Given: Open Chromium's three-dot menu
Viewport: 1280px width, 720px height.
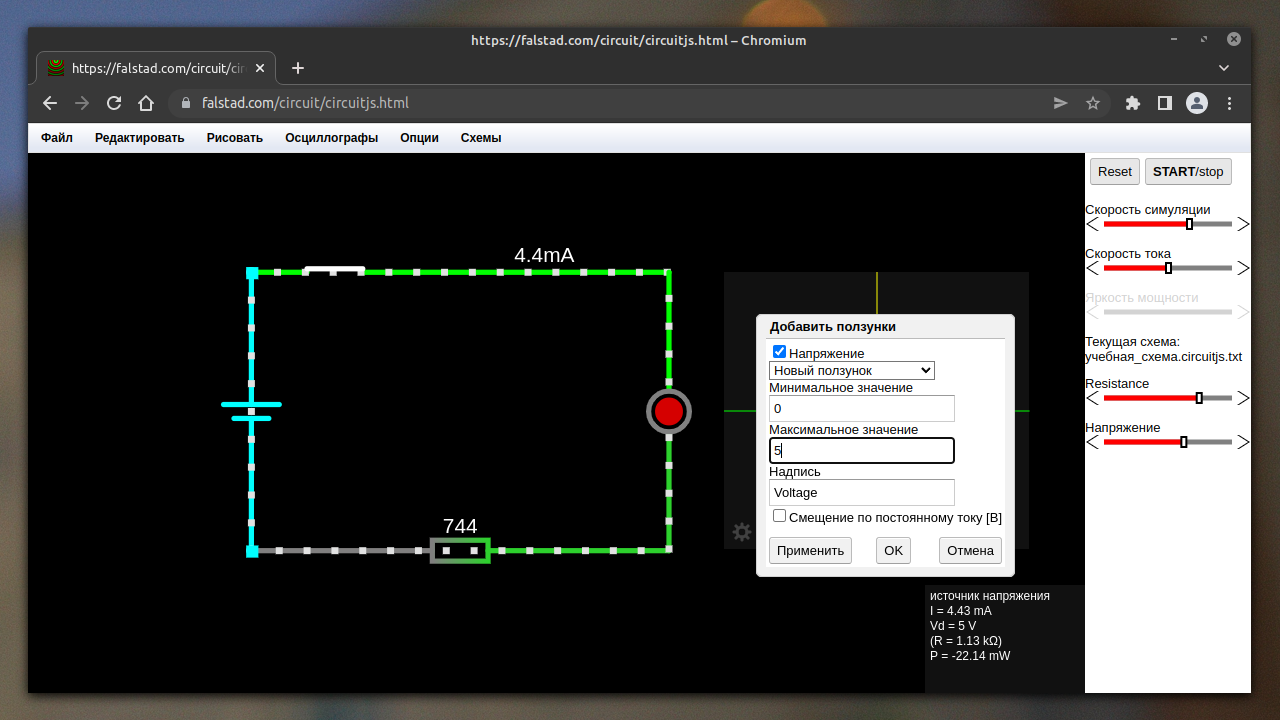Looking at the screenshot, I should pos(1230,103).
